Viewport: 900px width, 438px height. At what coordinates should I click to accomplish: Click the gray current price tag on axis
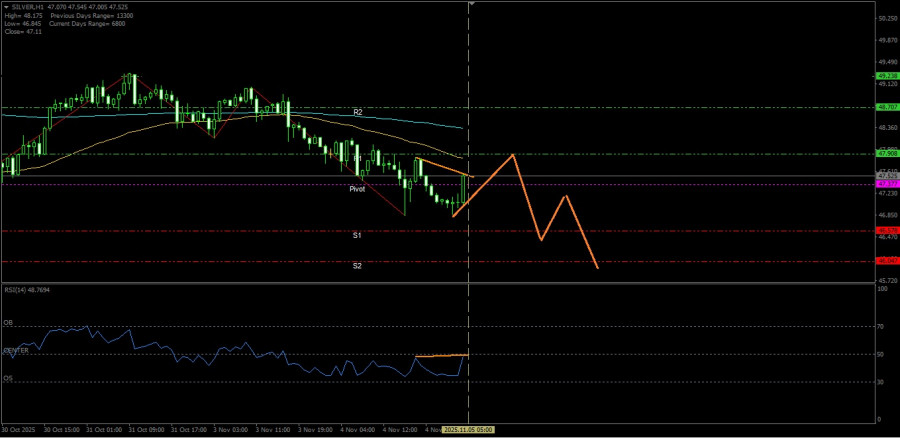[x=886, y=175]
